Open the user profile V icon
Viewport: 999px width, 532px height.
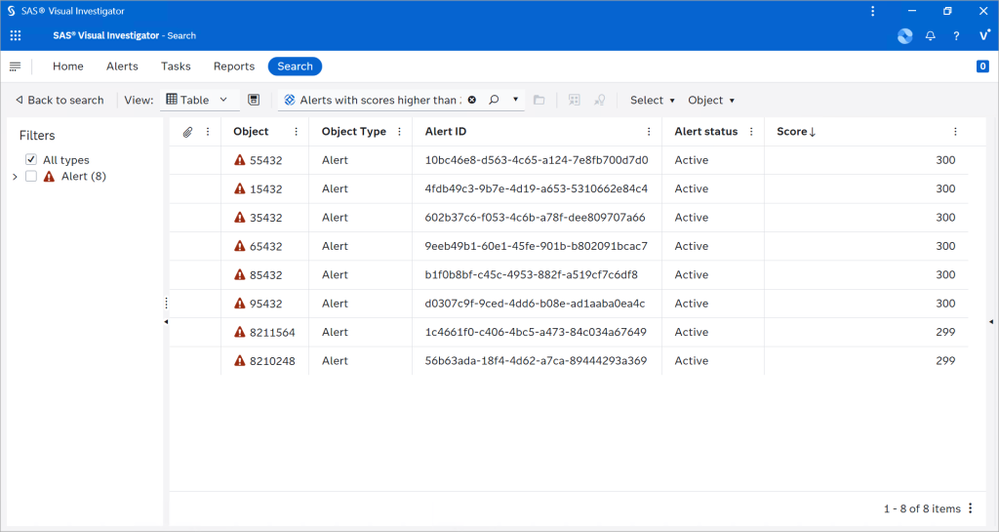[984, 35]
